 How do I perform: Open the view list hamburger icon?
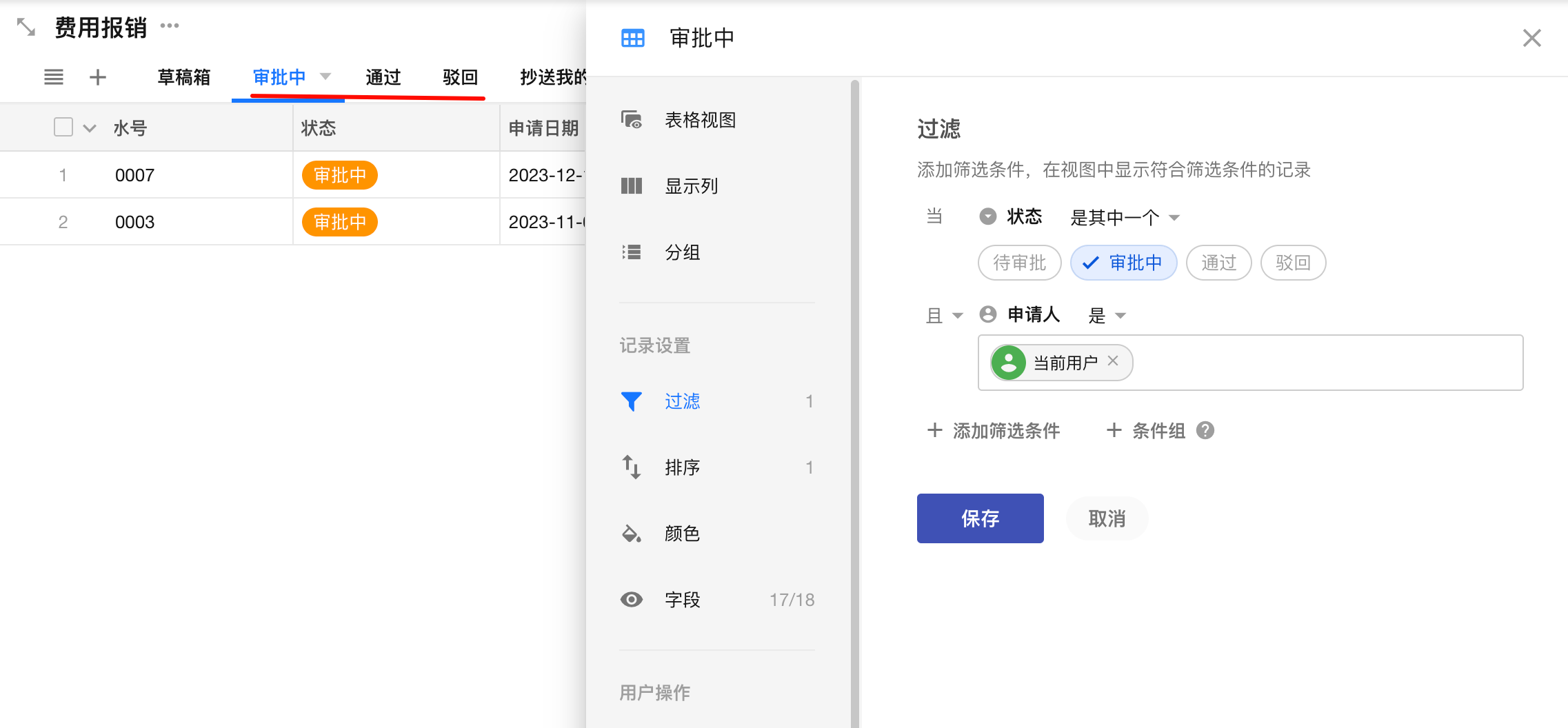click(54, 77)
